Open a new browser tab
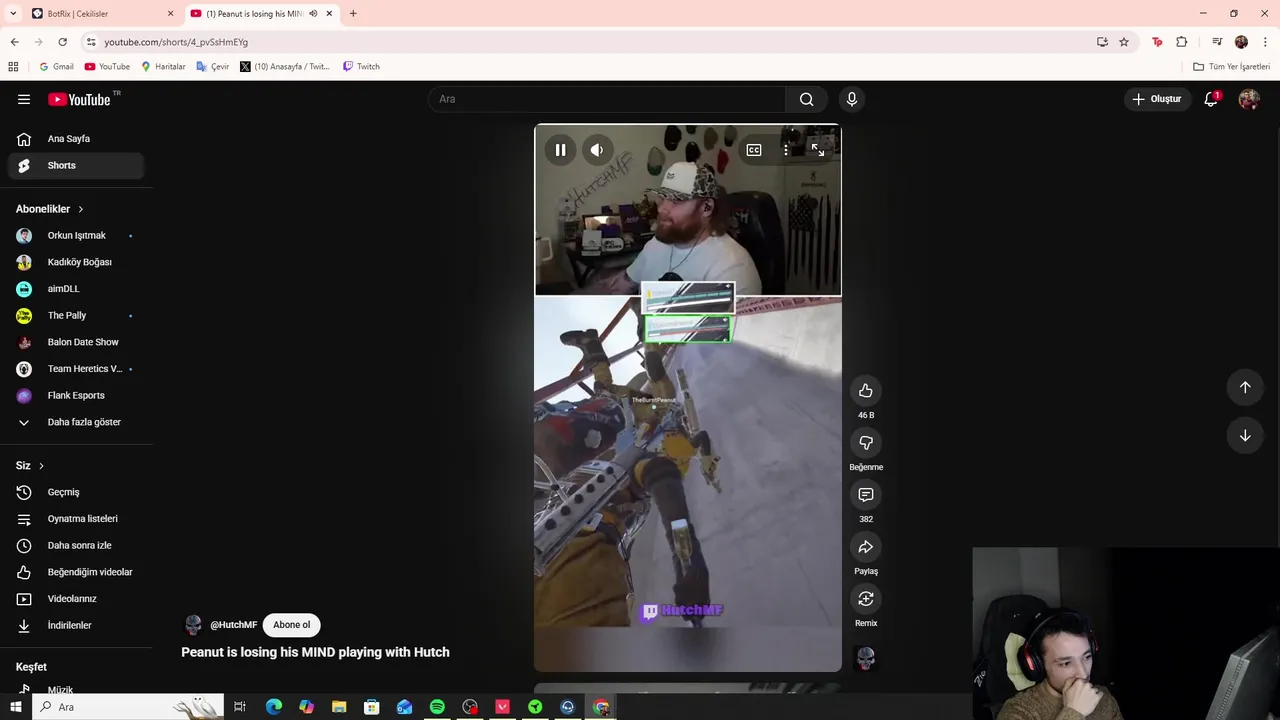Viewport: 1280px width, 720px height. pyautogui.click(x=353, y=14)
